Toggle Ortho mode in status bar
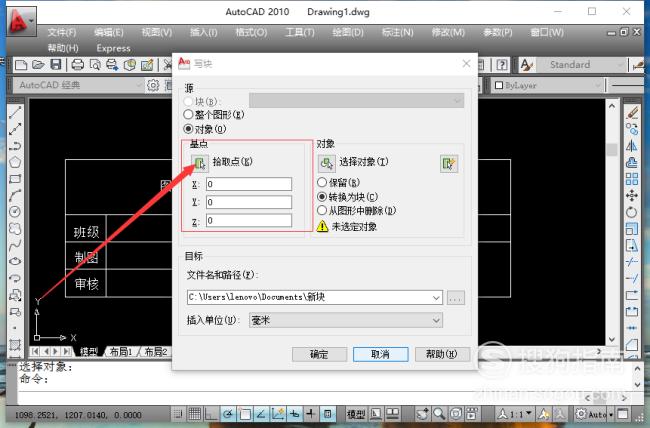 tap(211, 413)
